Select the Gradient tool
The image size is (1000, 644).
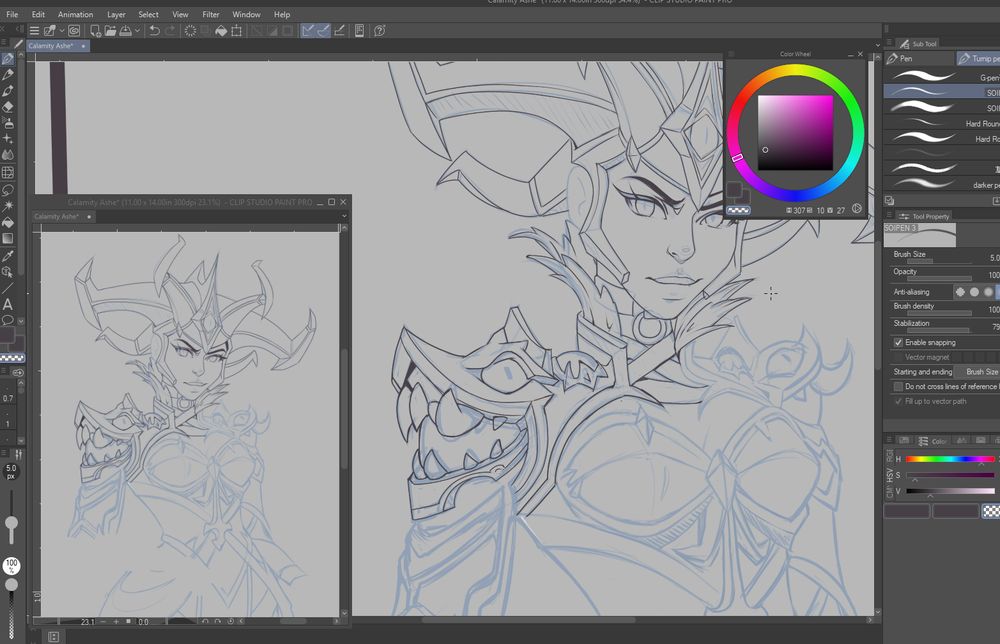pyautogui.click(x=8, y=238)
